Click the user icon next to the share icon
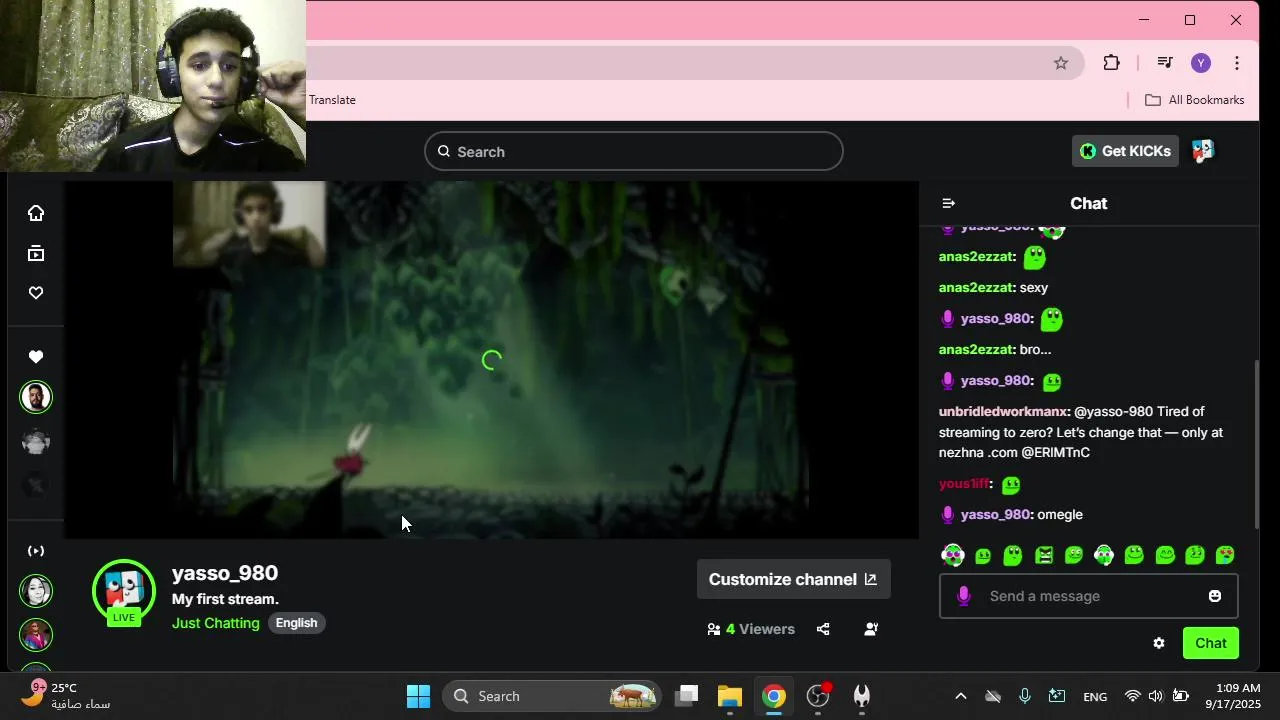1280x720 pixels. click(871, 629)
